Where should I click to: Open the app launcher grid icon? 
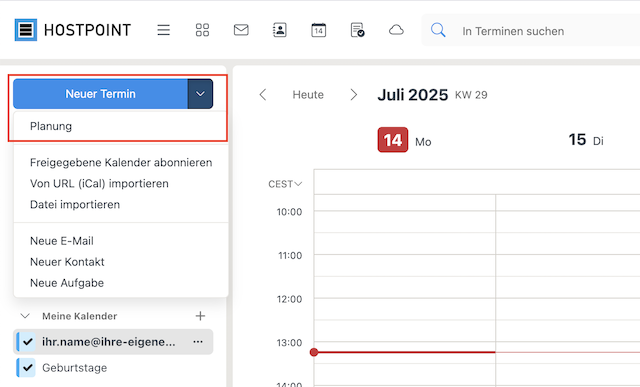[x=202, y=30]
